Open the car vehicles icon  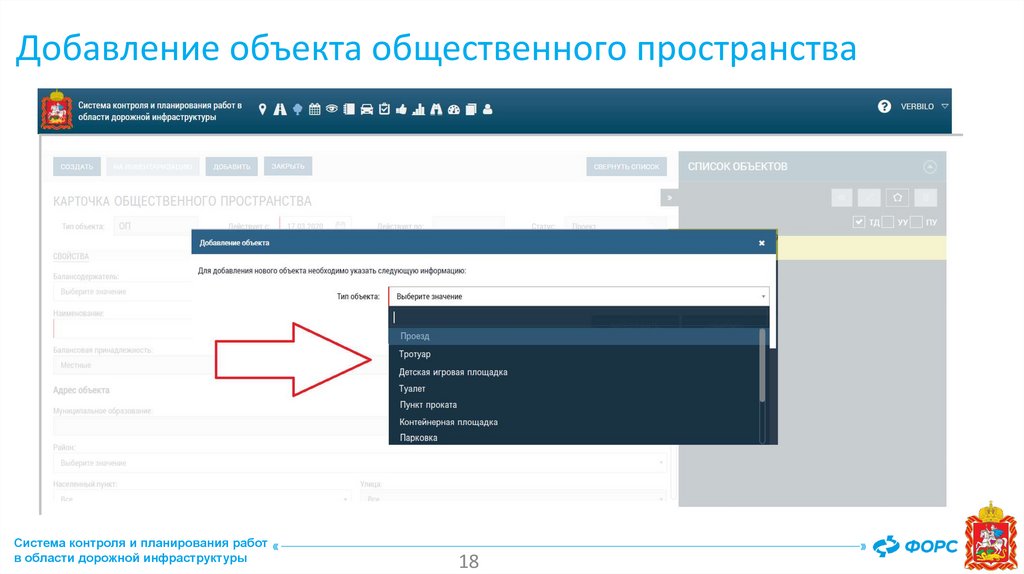point(367,109)
